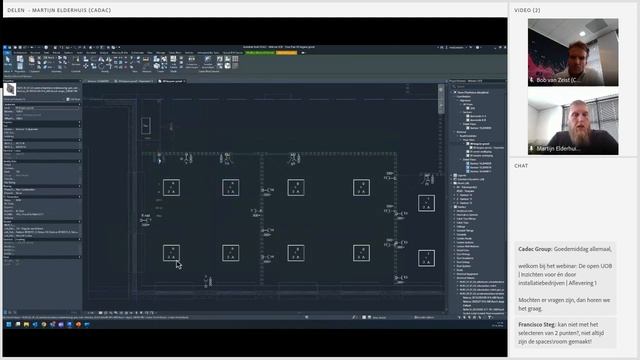This screenshot has height=360, width=640.
Task: Click the type selector family thumbnail
Action: pyautogui.click(x=10, y=89)
